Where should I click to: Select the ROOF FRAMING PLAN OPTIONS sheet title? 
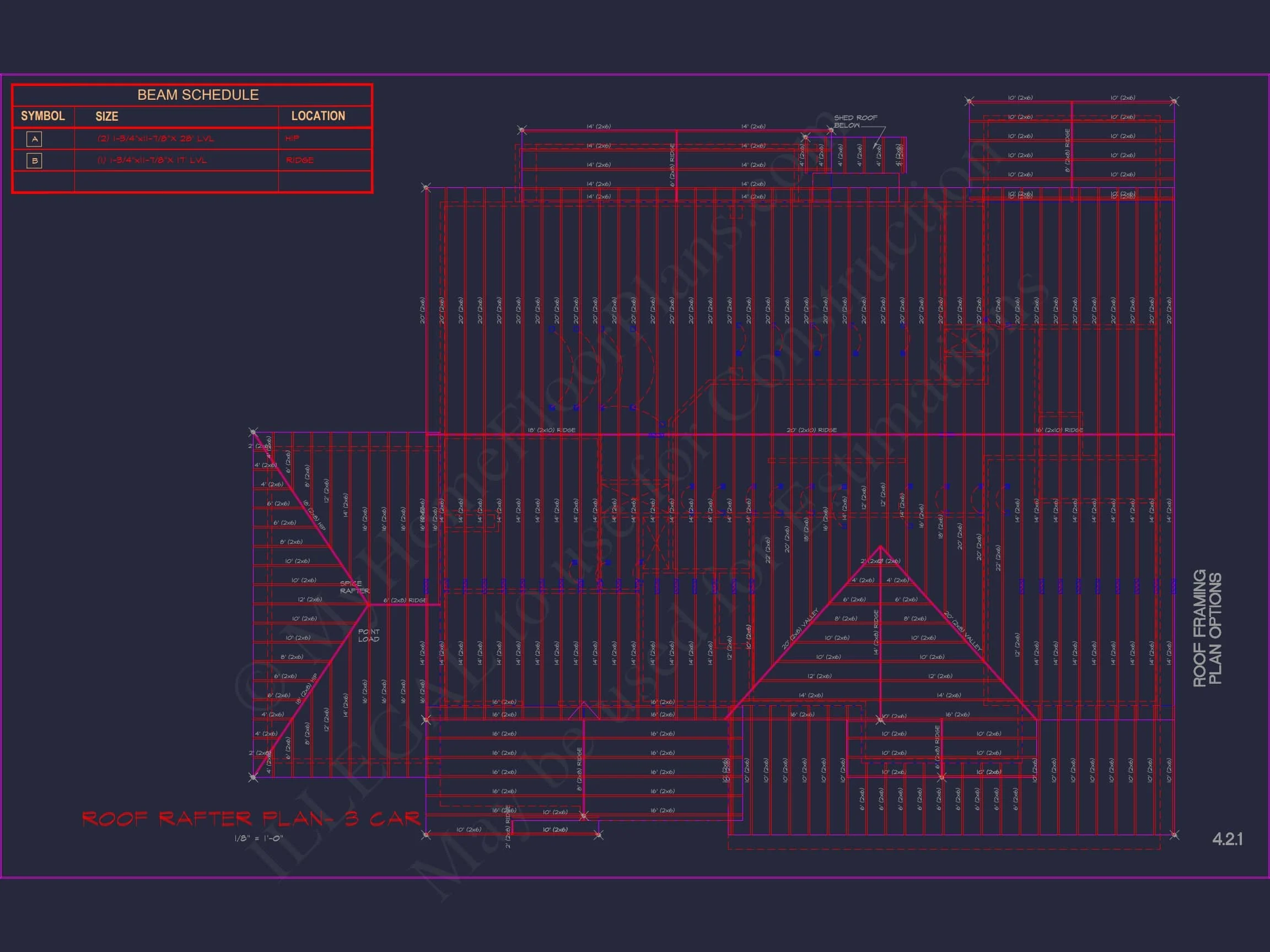coord(1207,628)
